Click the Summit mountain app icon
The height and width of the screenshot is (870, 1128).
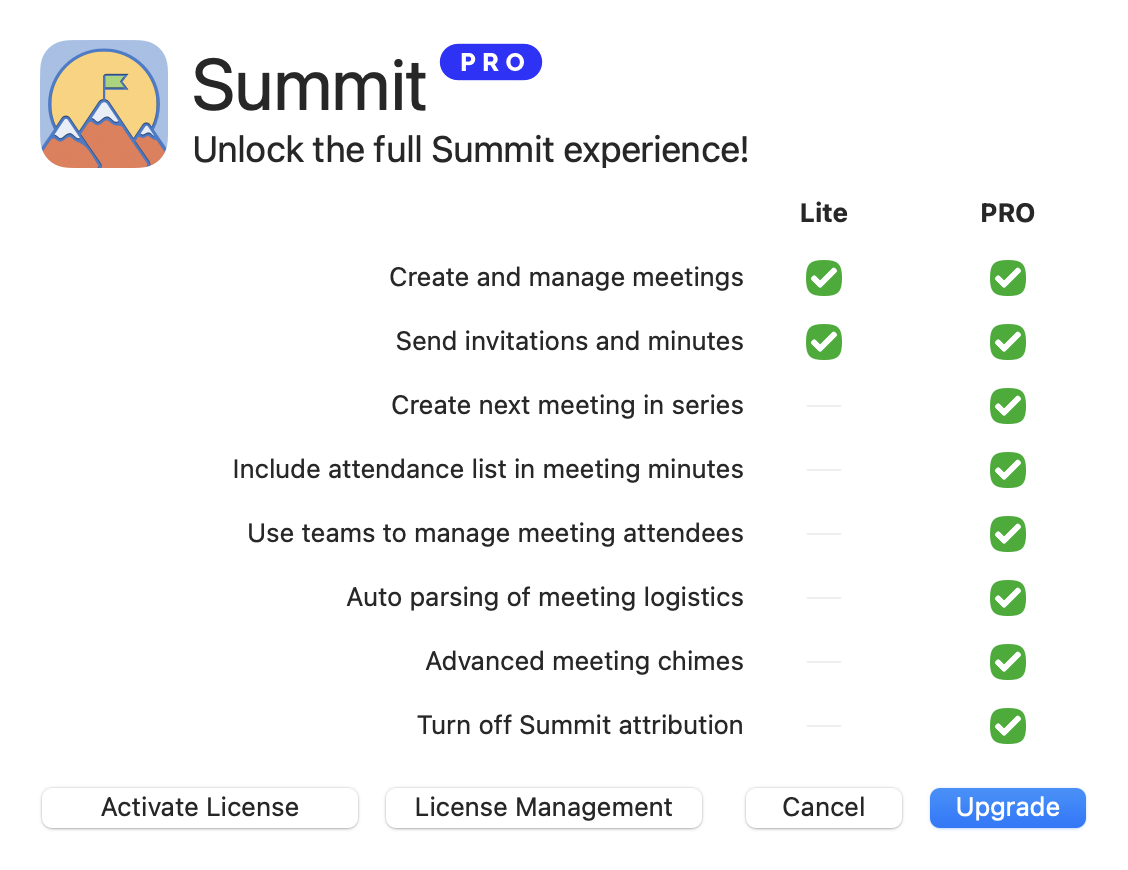click(104, 104)
